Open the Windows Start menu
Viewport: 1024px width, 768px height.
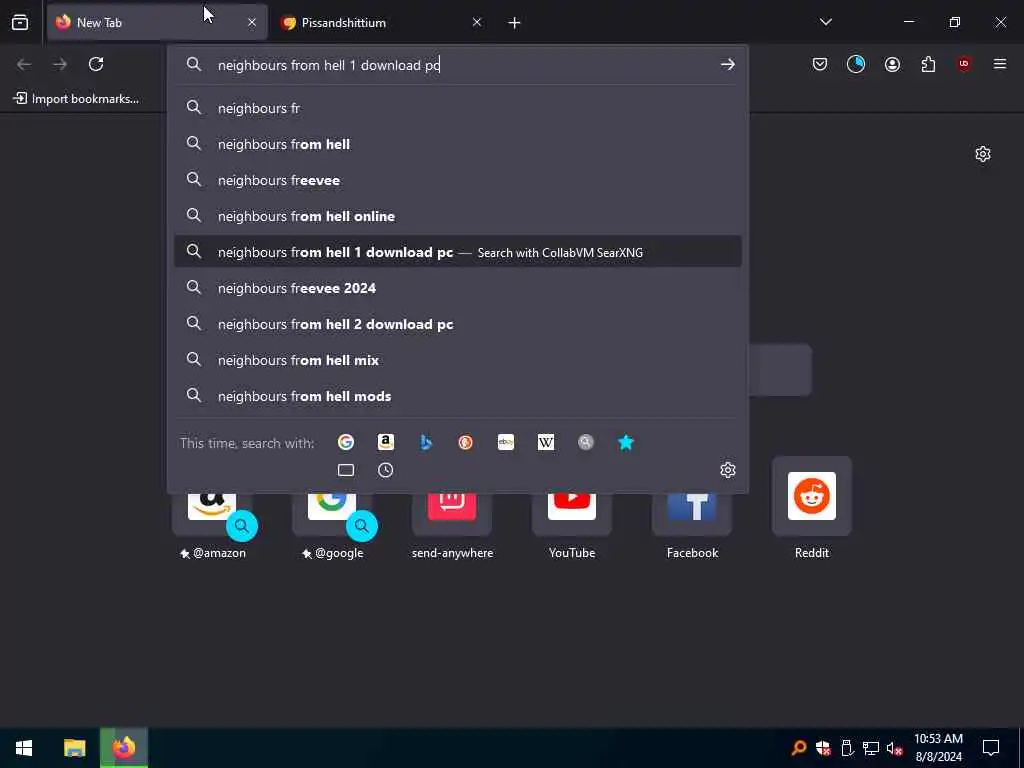(24, 748)
